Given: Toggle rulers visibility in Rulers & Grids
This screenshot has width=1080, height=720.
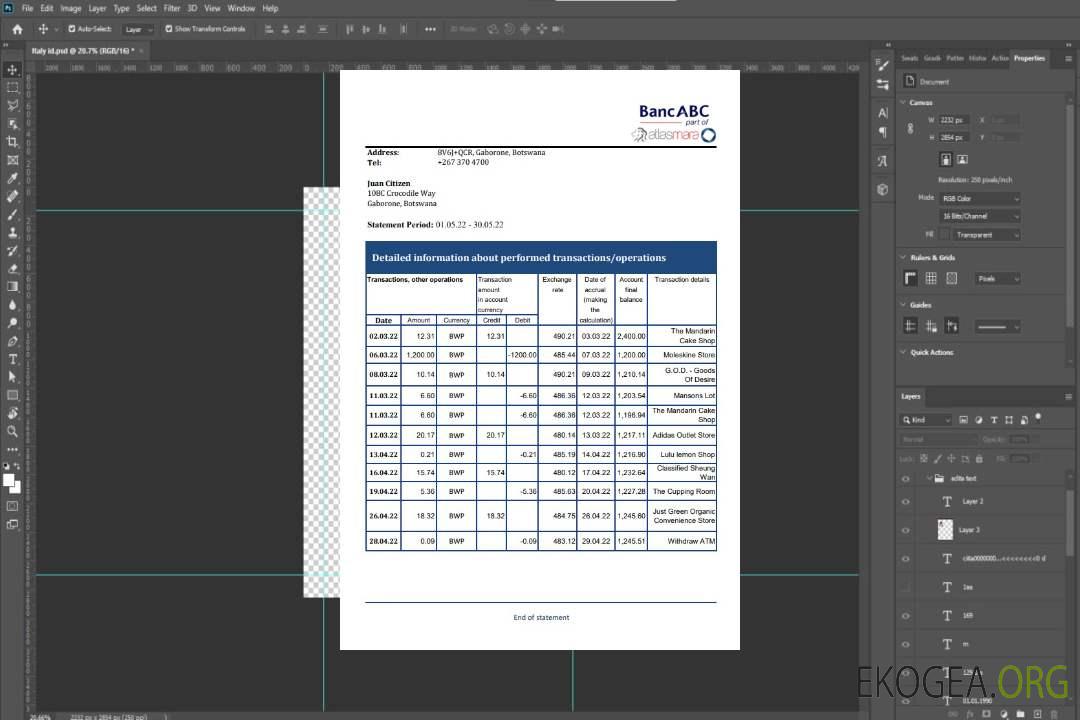Looking at the screenshot, I should click(911, 278).
